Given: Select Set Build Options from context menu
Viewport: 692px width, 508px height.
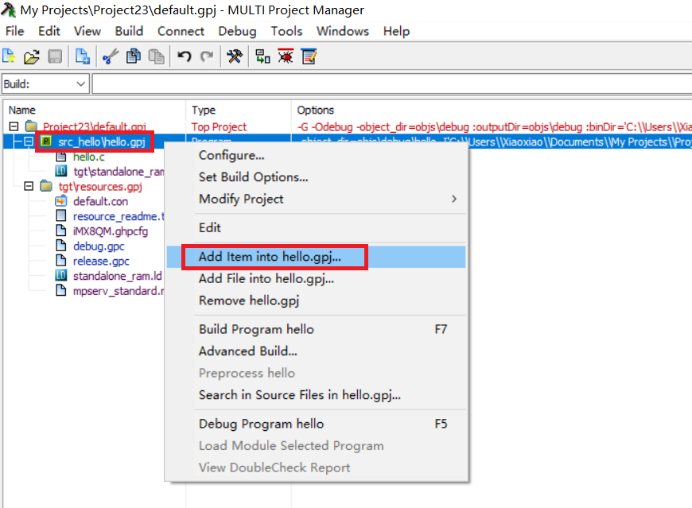Looking at the screenshot, I should 253,177.
